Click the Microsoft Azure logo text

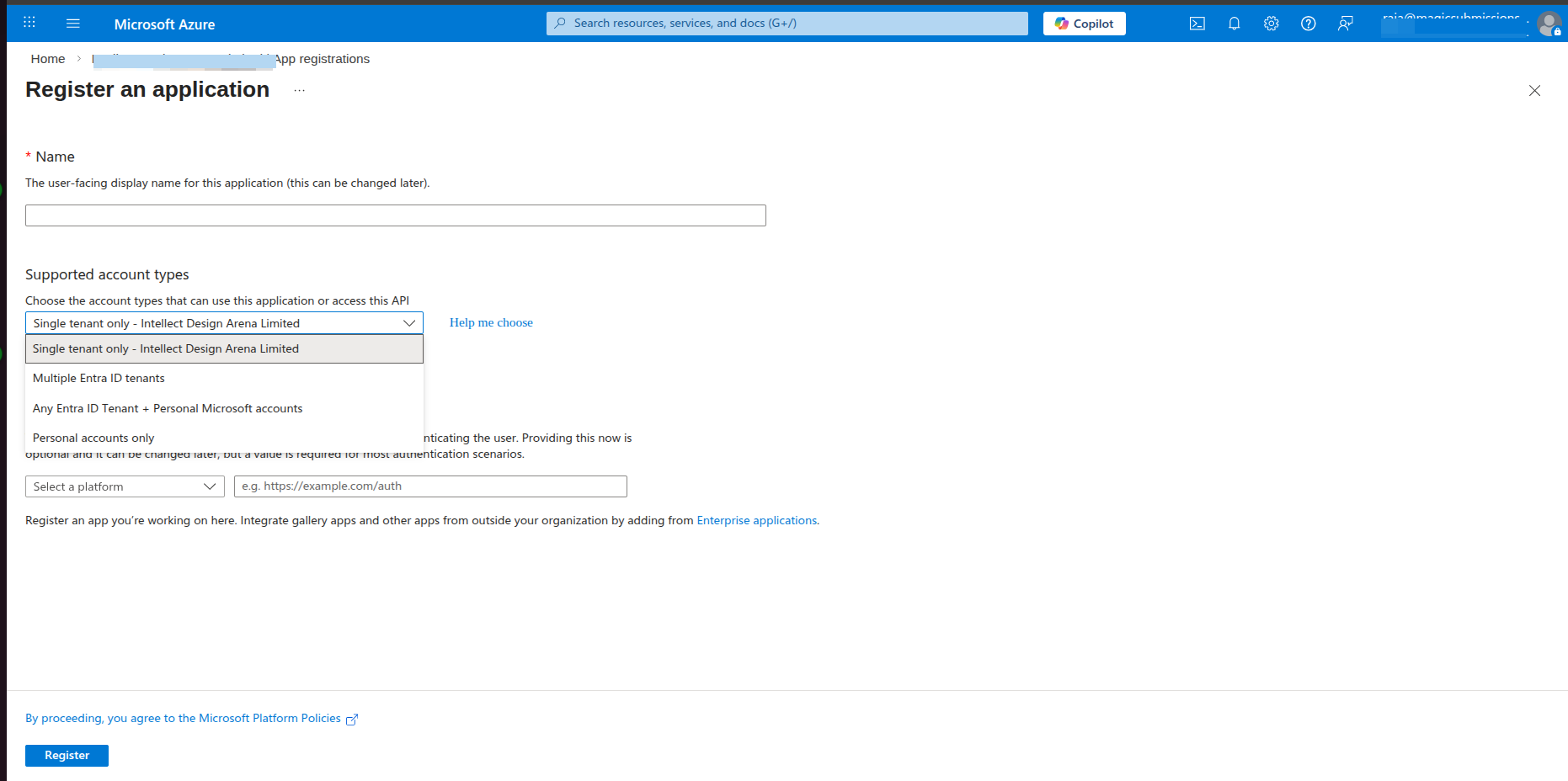point(164,24)
